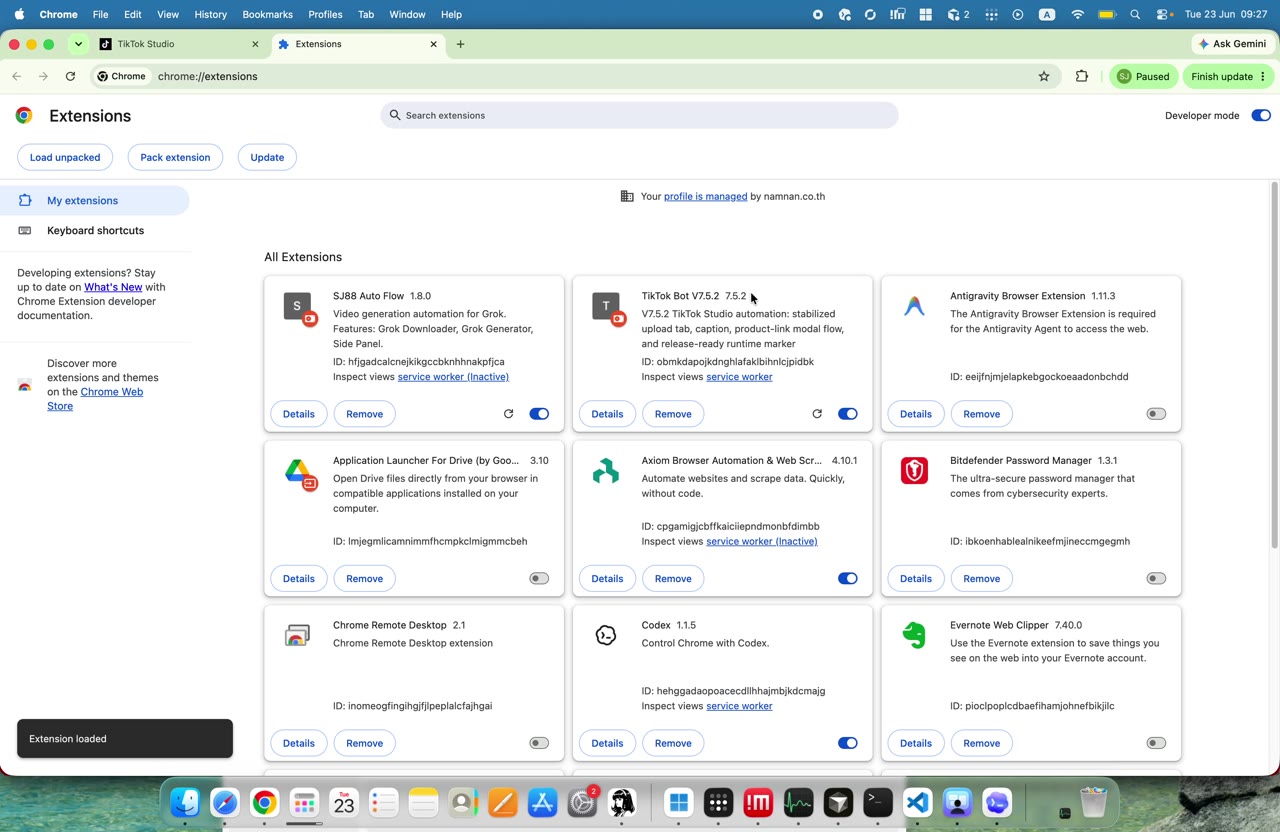This screenshot has width=1280, height=832.
Task: Click the Bitdefender Password Manager shield icon
Action: pos(914,471)
